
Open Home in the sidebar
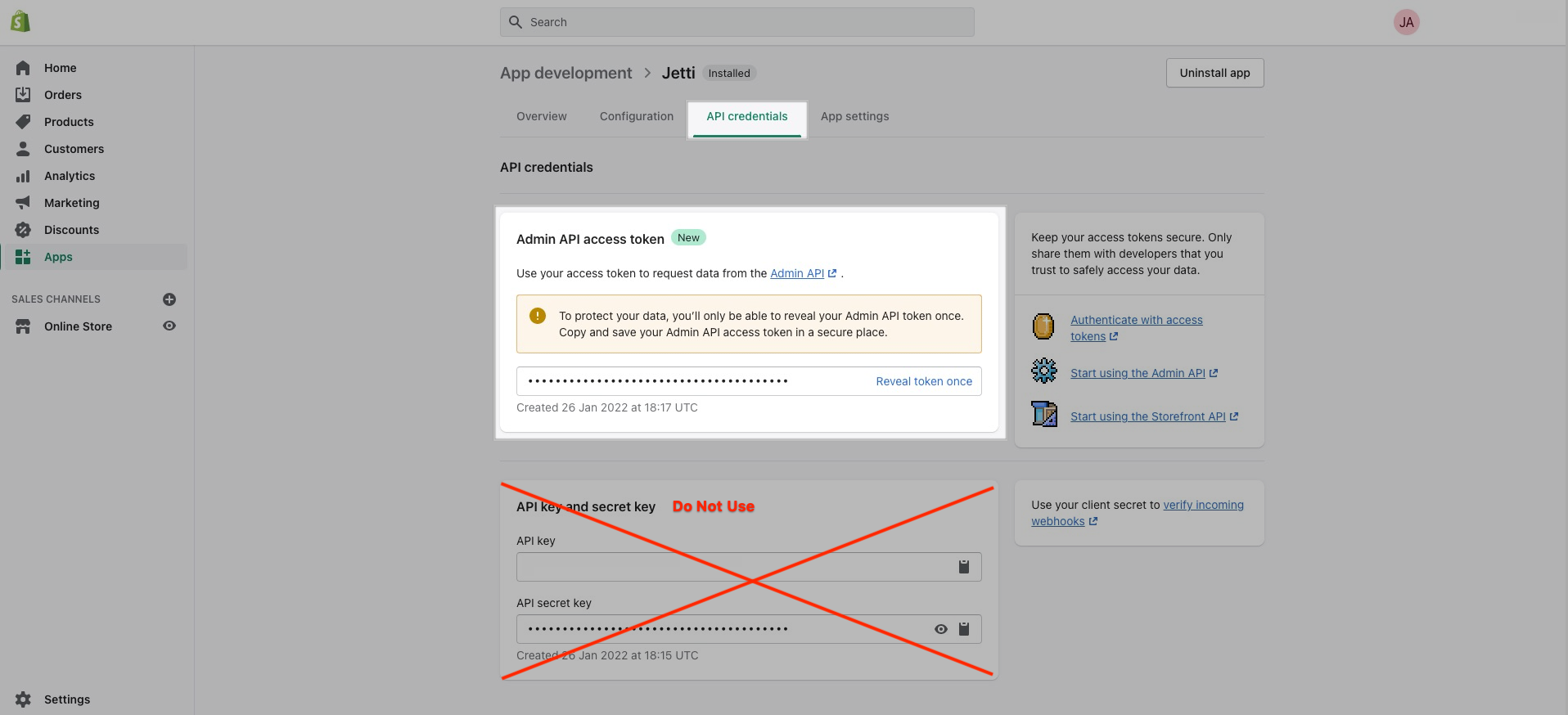[x=61, y=68]
